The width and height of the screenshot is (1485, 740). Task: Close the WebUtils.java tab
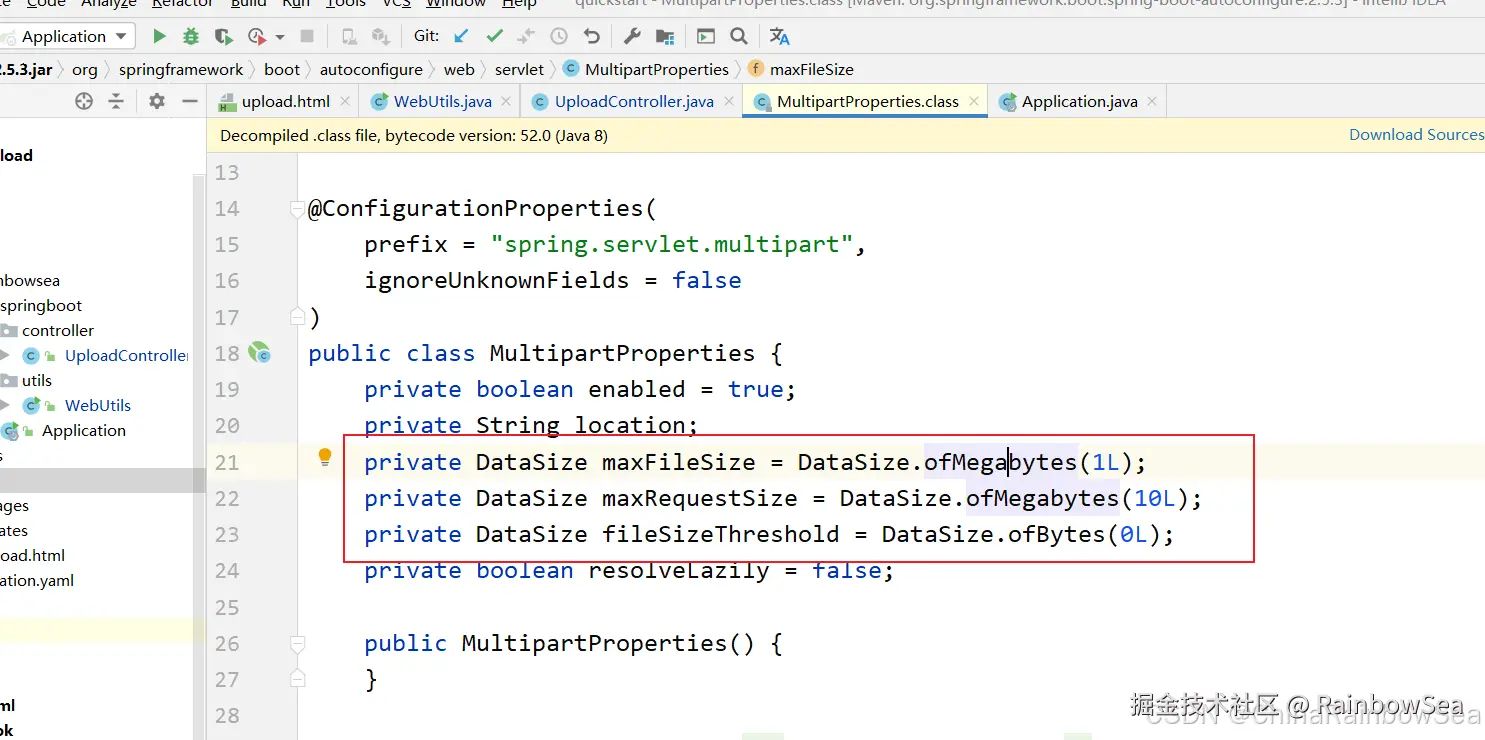[506, 101]
